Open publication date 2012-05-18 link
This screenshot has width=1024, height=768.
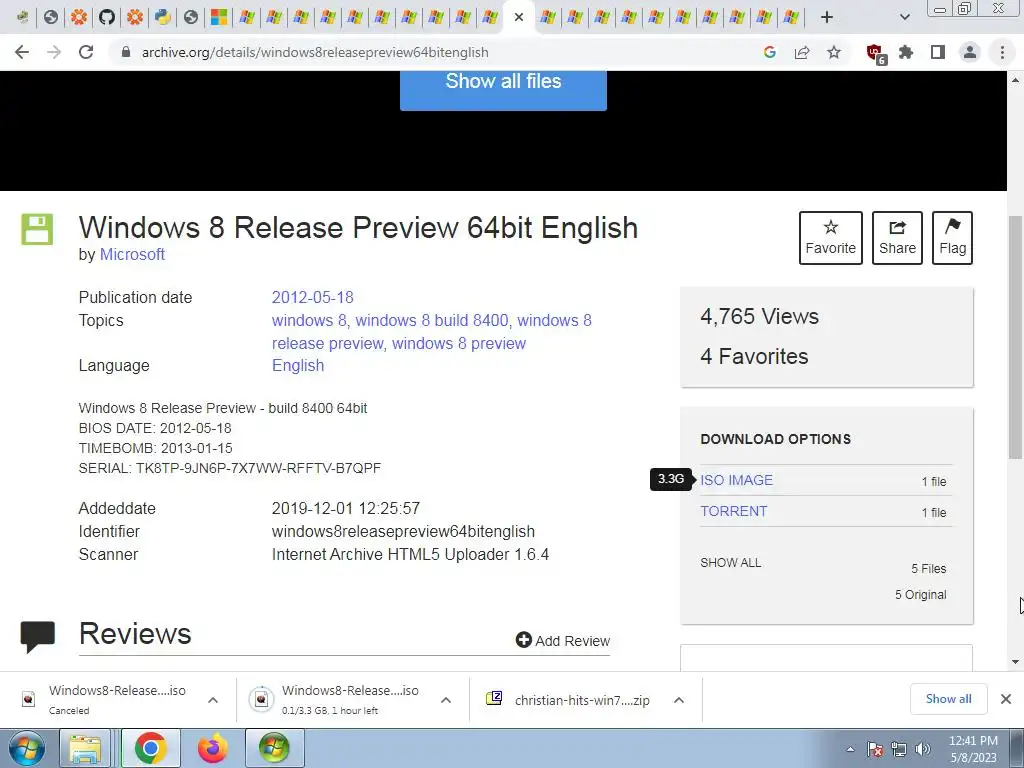(312, 298)
